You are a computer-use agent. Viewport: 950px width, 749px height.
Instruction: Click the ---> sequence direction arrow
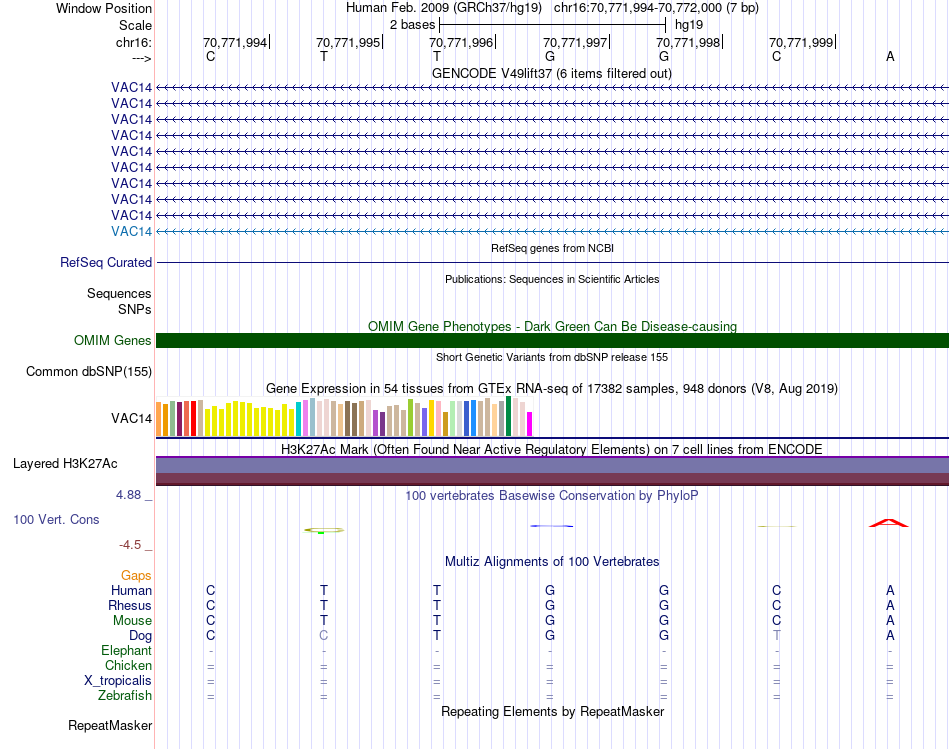(x=141, y=58)
